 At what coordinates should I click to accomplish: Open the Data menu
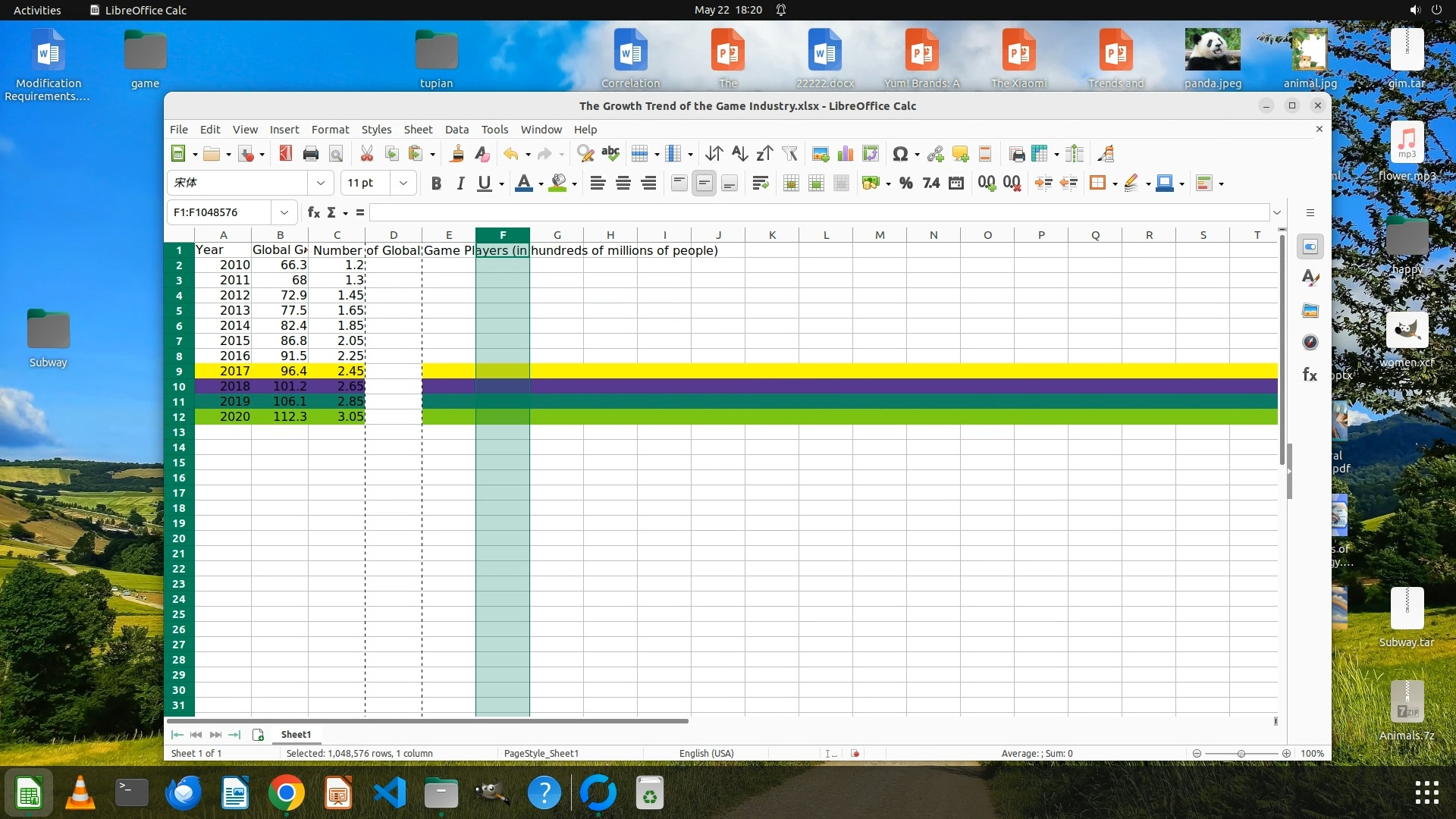456,130
